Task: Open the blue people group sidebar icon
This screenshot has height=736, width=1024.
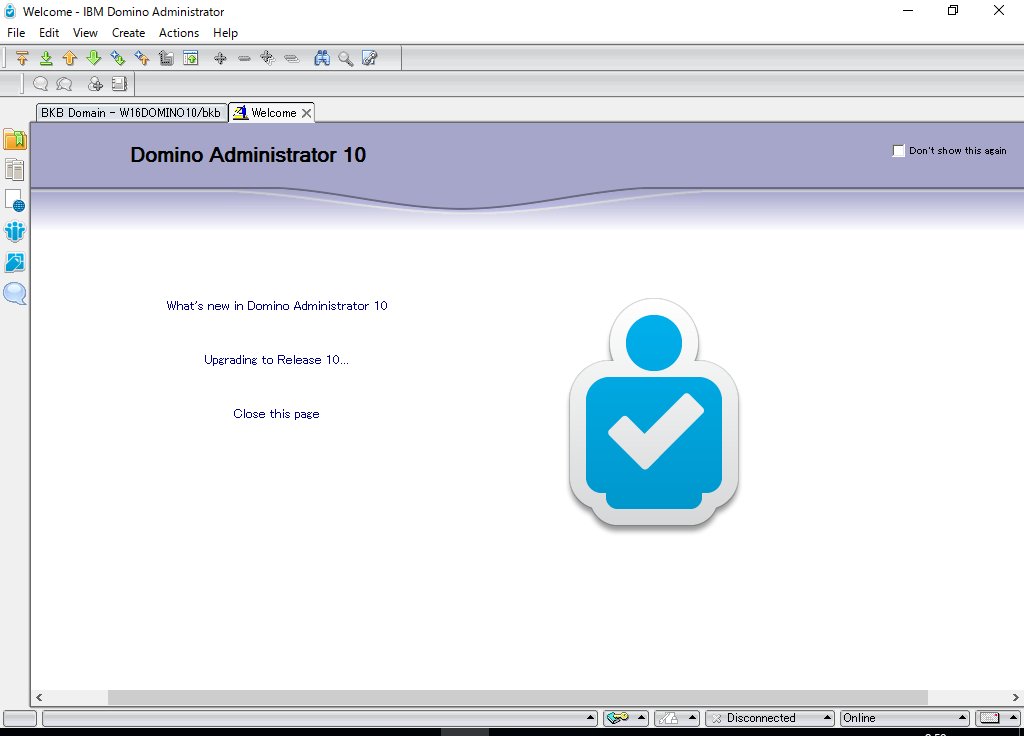Action: [x=14, y=231]
